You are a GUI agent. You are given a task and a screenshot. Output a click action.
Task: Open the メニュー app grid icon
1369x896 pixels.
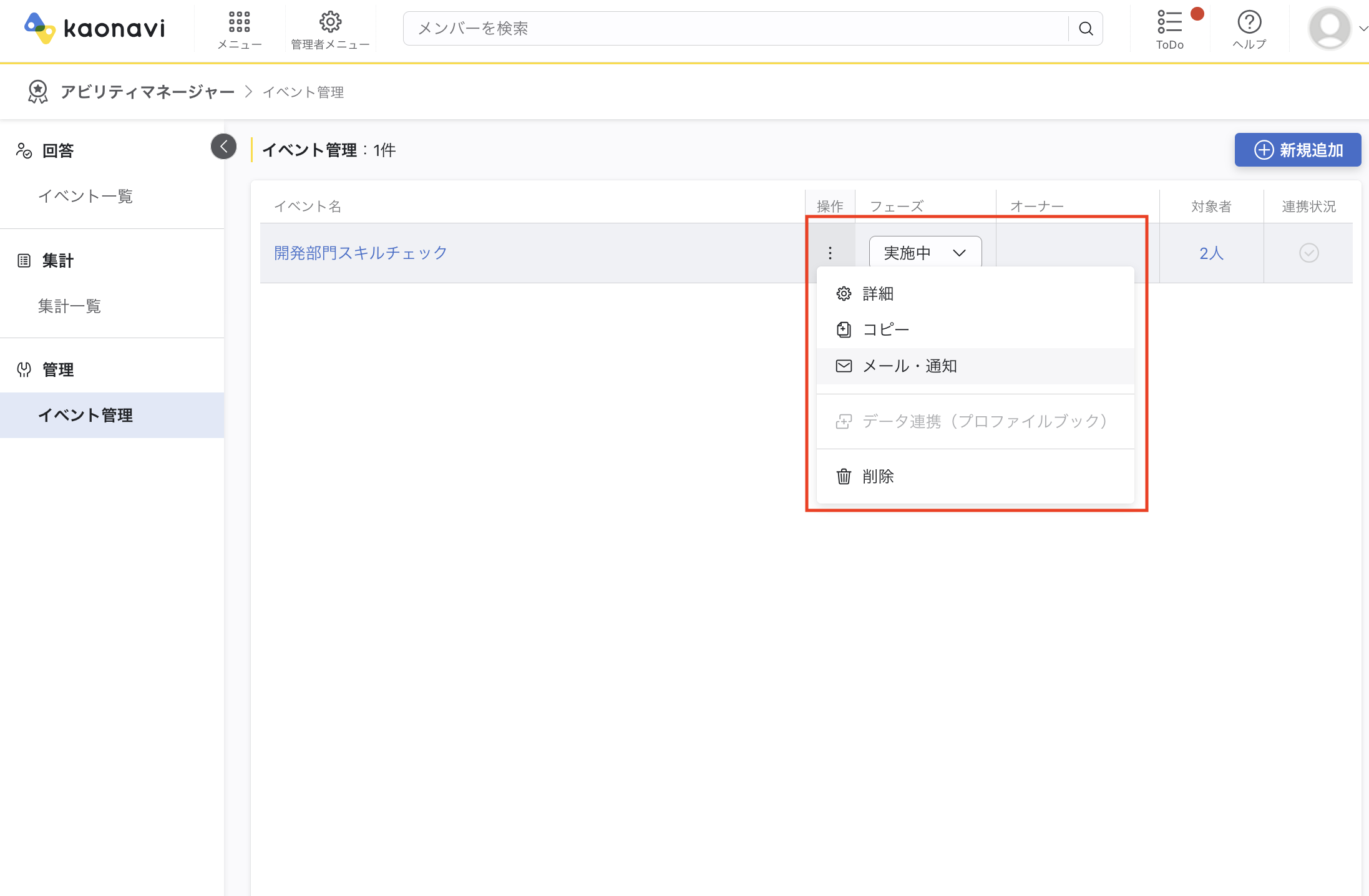(238, 22)
